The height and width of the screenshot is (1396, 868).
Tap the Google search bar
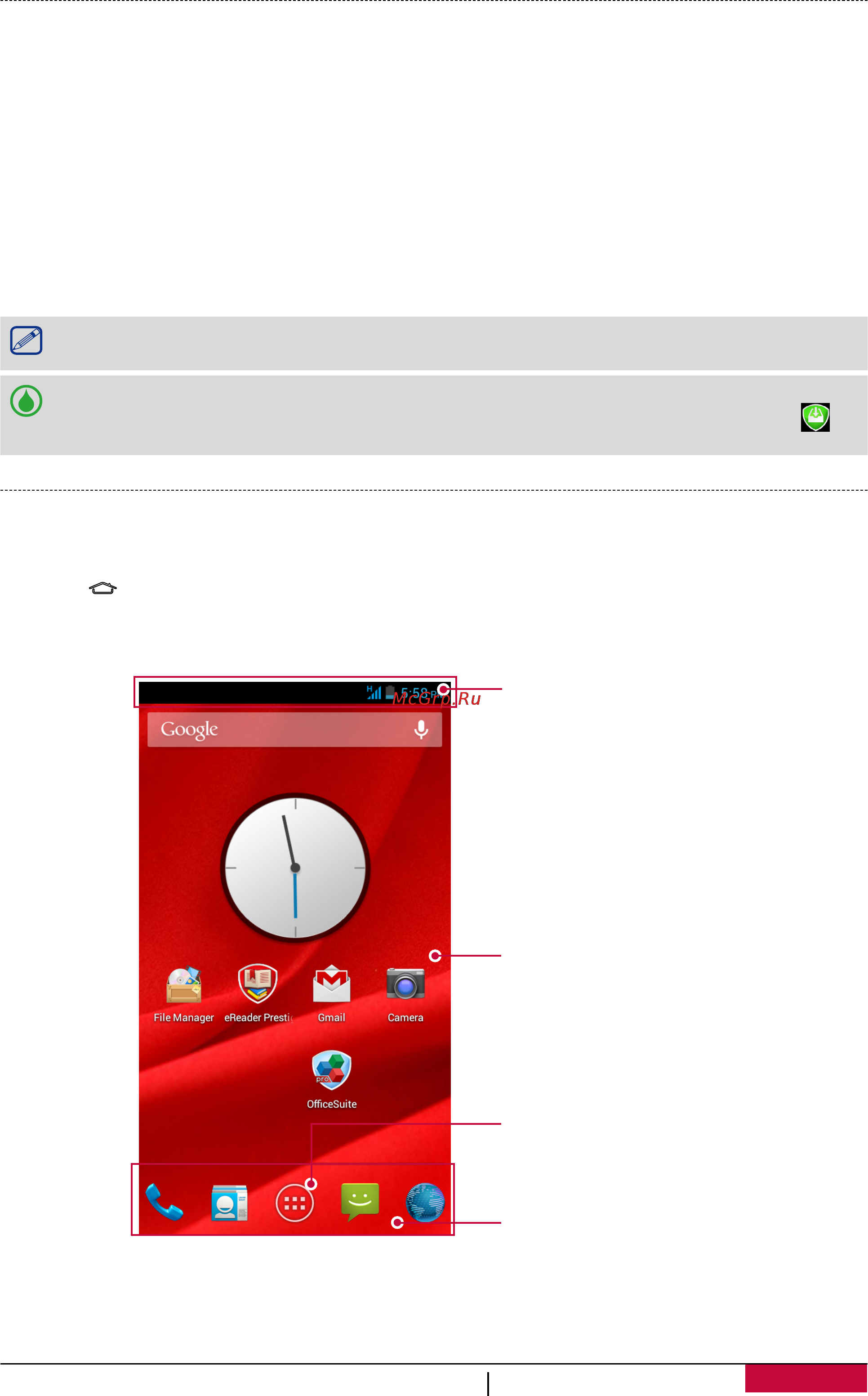[294, 729]
